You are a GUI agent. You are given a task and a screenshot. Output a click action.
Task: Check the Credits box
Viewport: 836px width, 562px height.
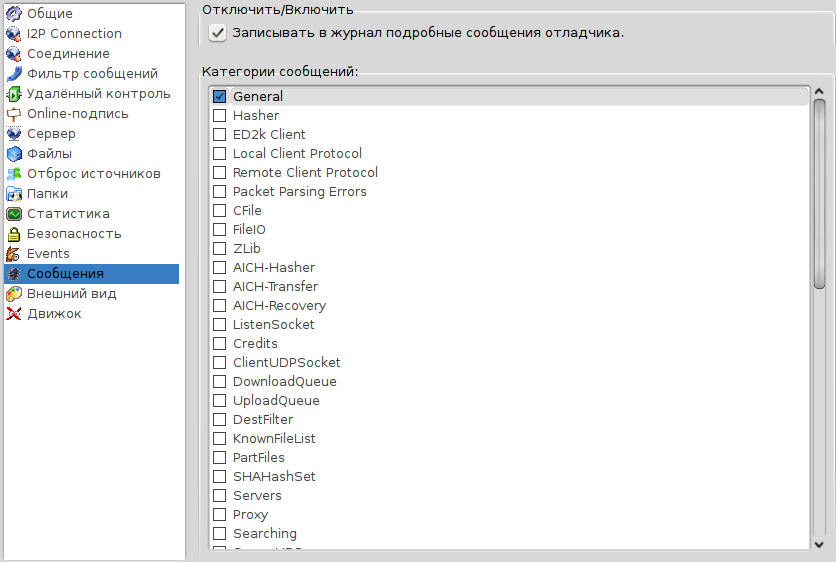[x=219, y=343]
